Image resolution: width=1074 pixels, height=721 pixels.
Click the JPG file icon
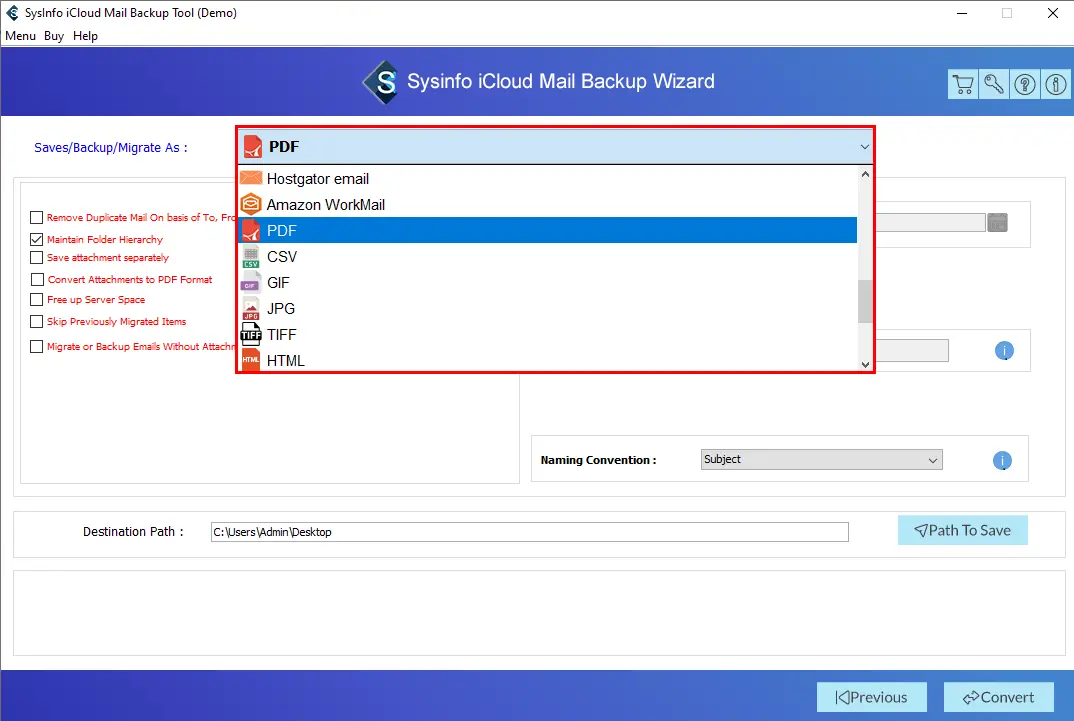click(251, 308)
